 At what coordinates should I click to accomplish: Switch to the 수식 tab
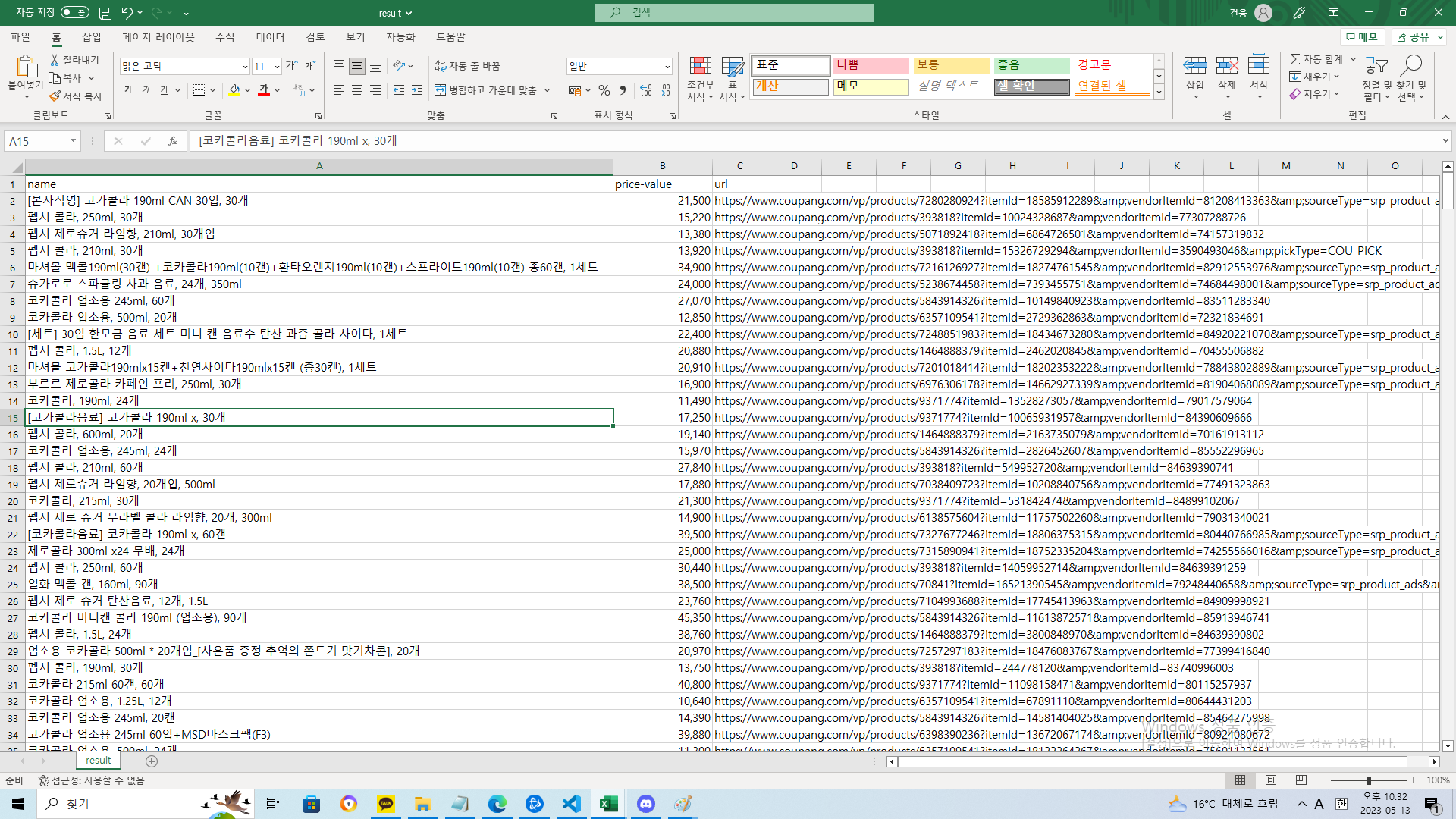coord(225,36)
